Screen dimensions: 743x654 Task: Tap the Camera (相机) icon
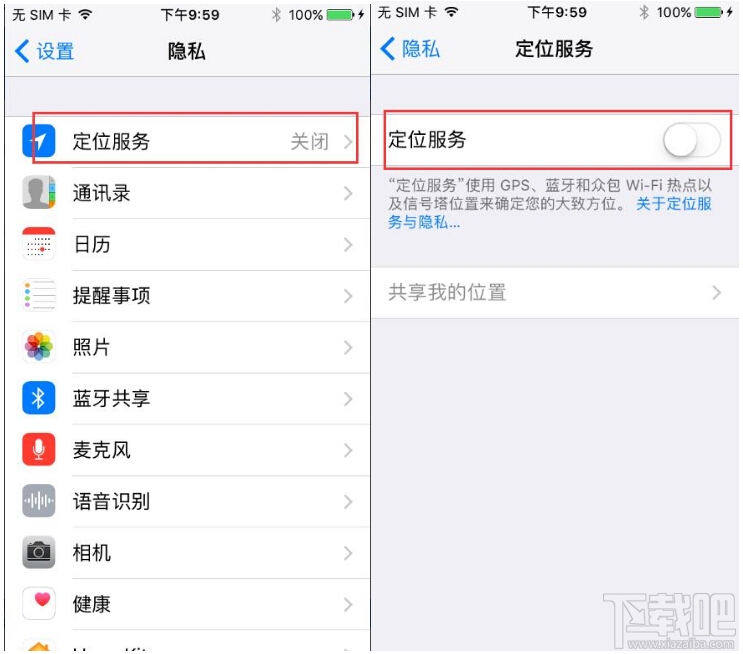coord(38,553)
